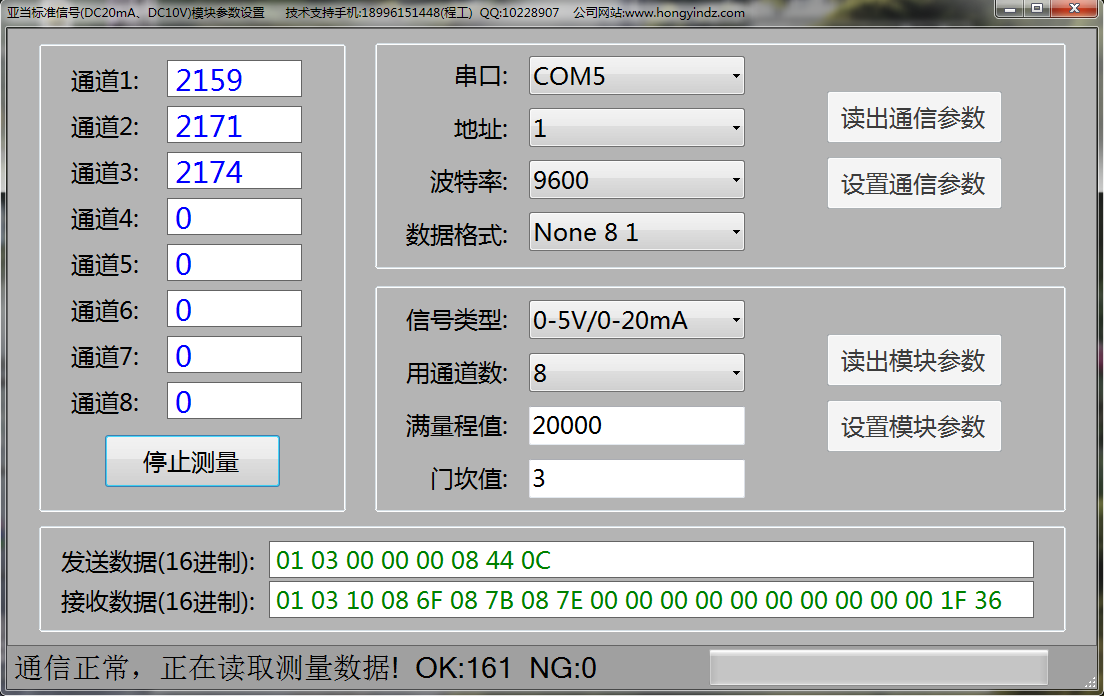Click 读出模块参数 button
This screenshot has width=1104, height=696.
[913, 360]
